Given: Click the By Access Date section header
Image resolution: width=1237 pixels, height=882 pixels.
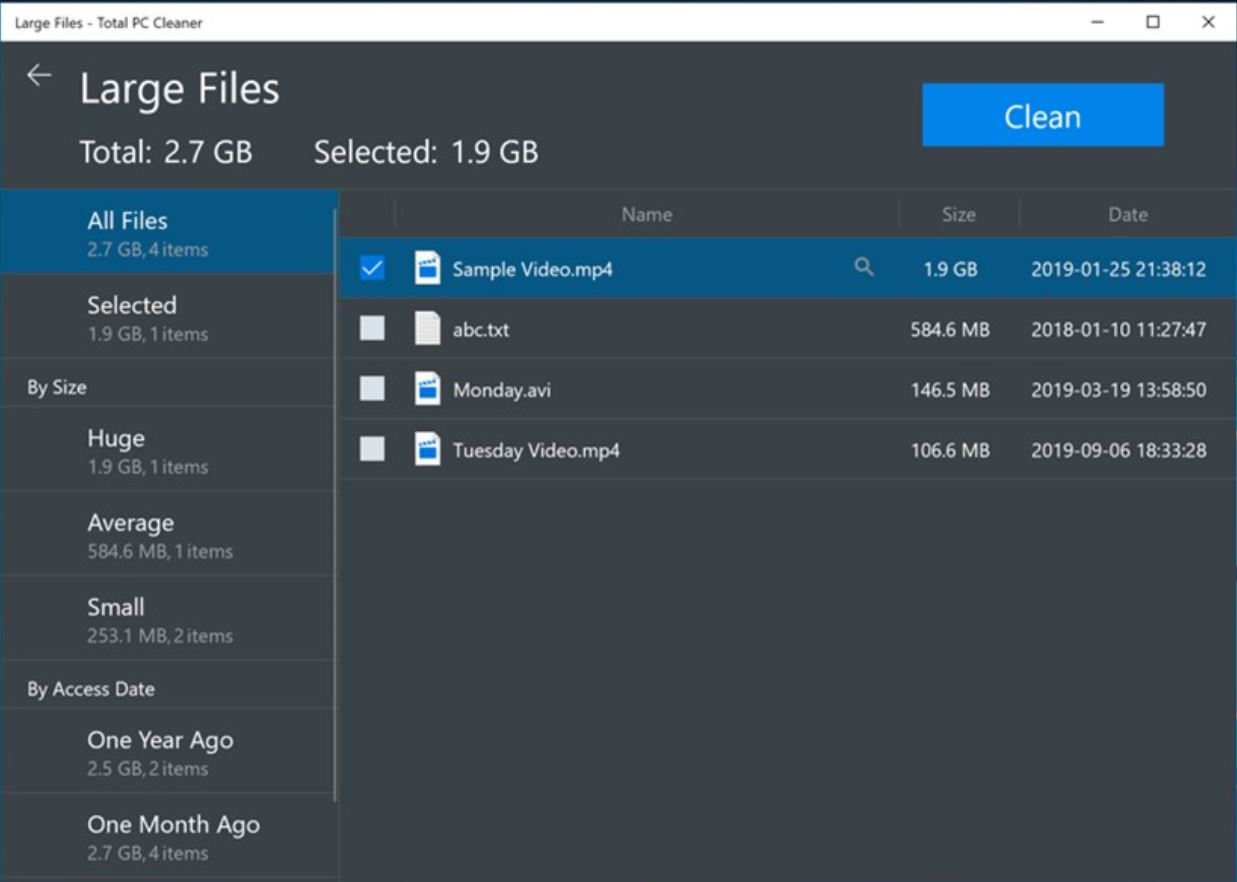Looking at the screenshot, I should (x=91, y=689).
